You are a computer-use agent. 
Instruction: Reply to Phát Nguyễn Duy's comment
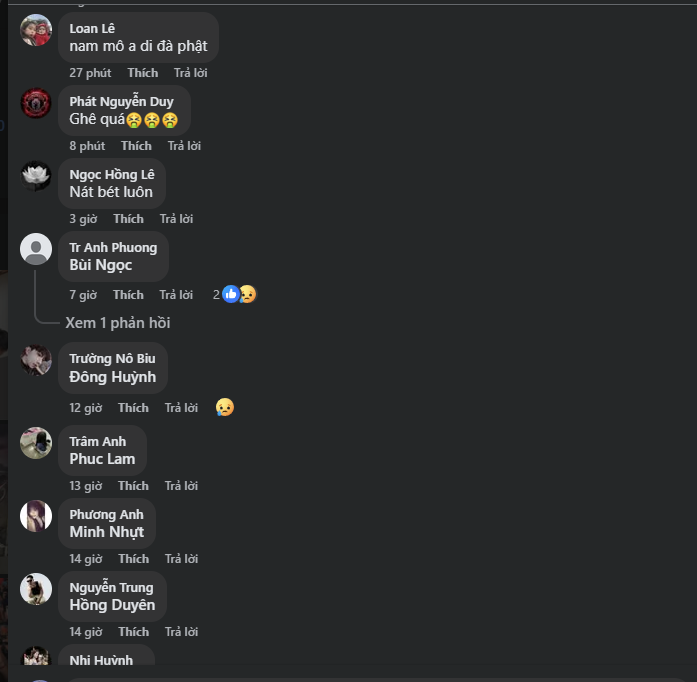184,146
